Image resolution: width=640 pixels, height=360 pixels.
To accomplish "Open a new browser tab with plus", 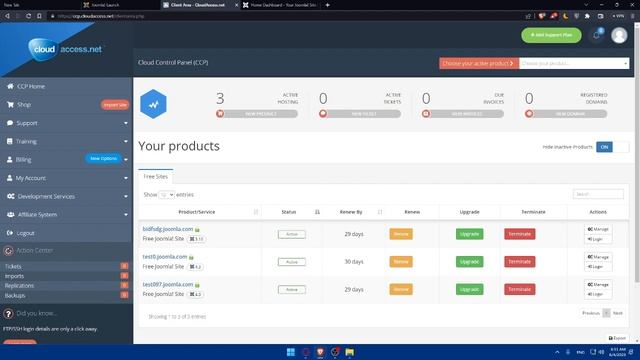I will point(327,5).
